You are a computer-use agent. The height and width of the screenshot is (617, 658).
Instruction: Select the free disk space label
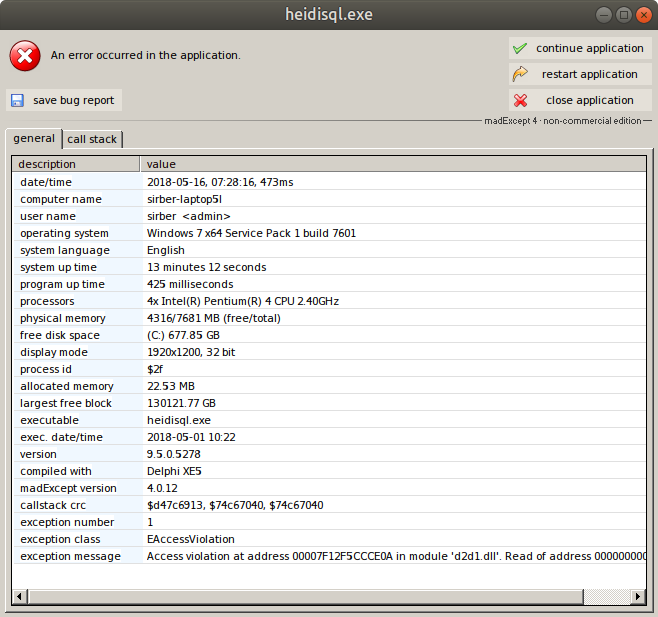tap(60, 335)
